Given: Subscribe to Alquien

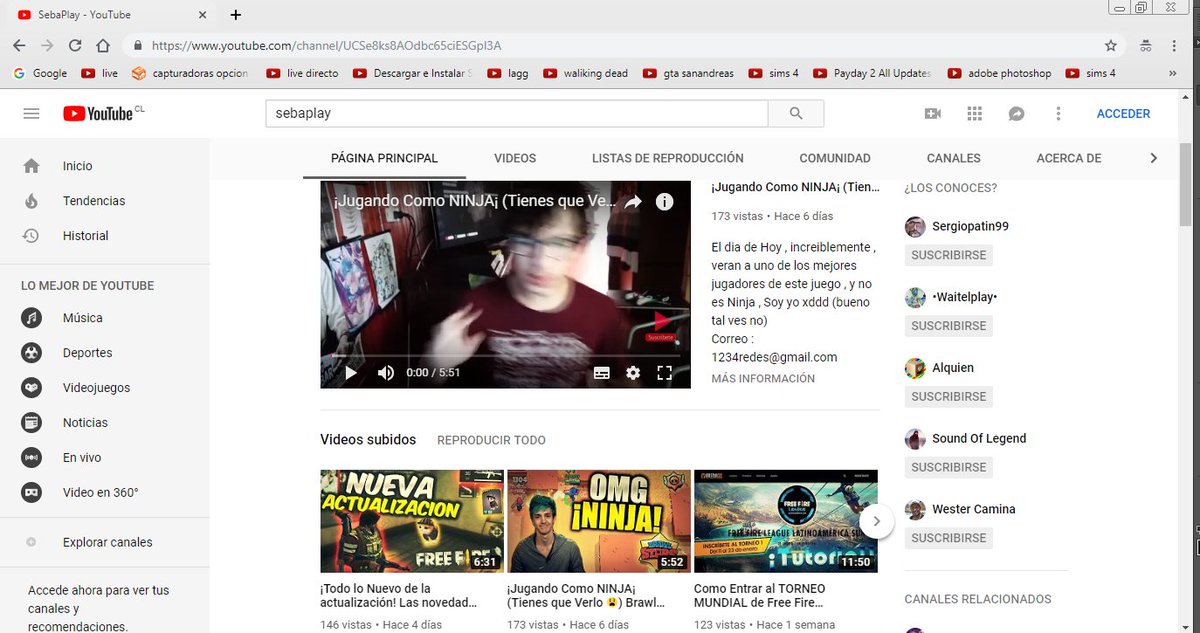Looking at the screenshot, I should (x=949, y=397).
